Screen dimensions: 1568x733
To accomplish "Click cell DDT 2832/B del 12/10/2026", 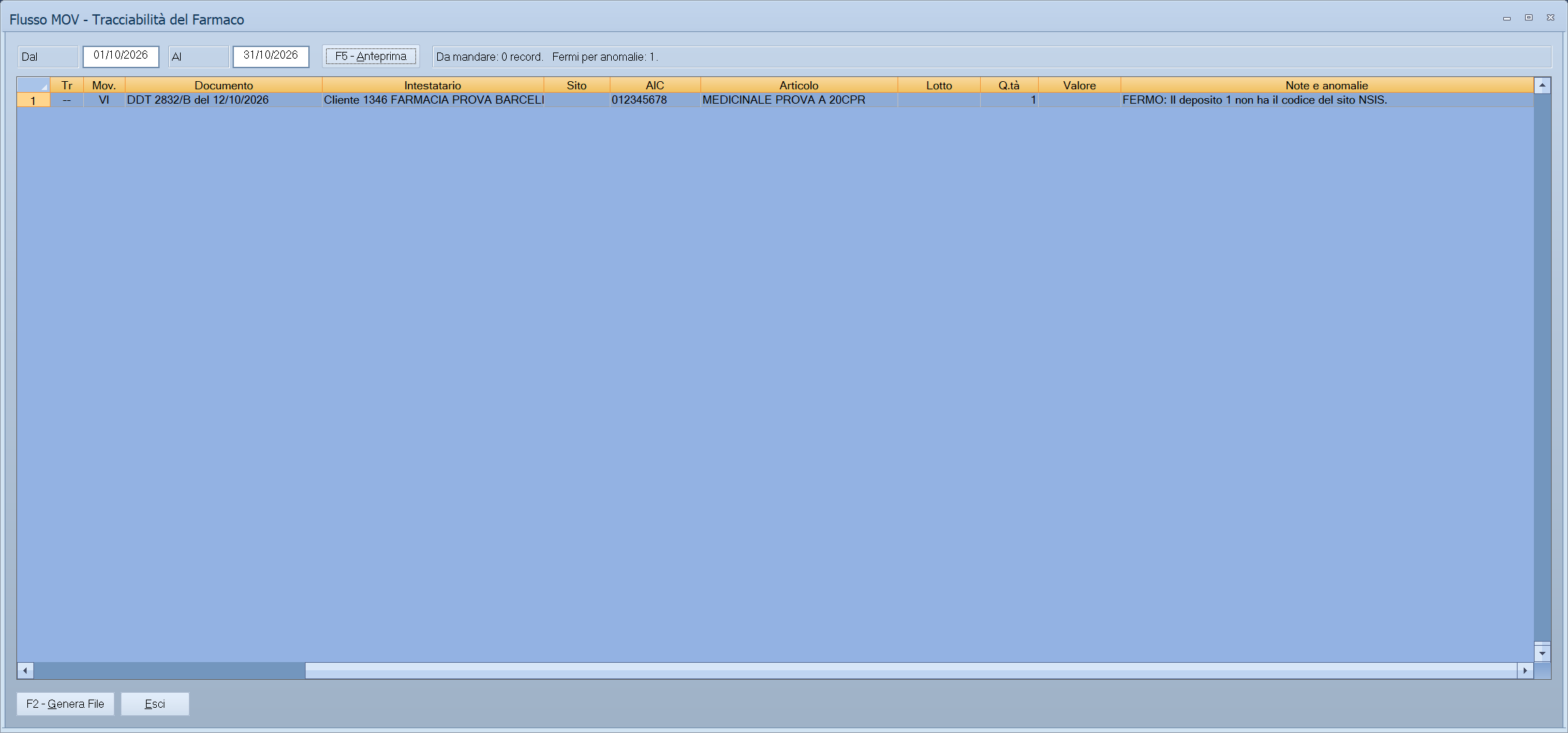I will (x=224, y=100).
